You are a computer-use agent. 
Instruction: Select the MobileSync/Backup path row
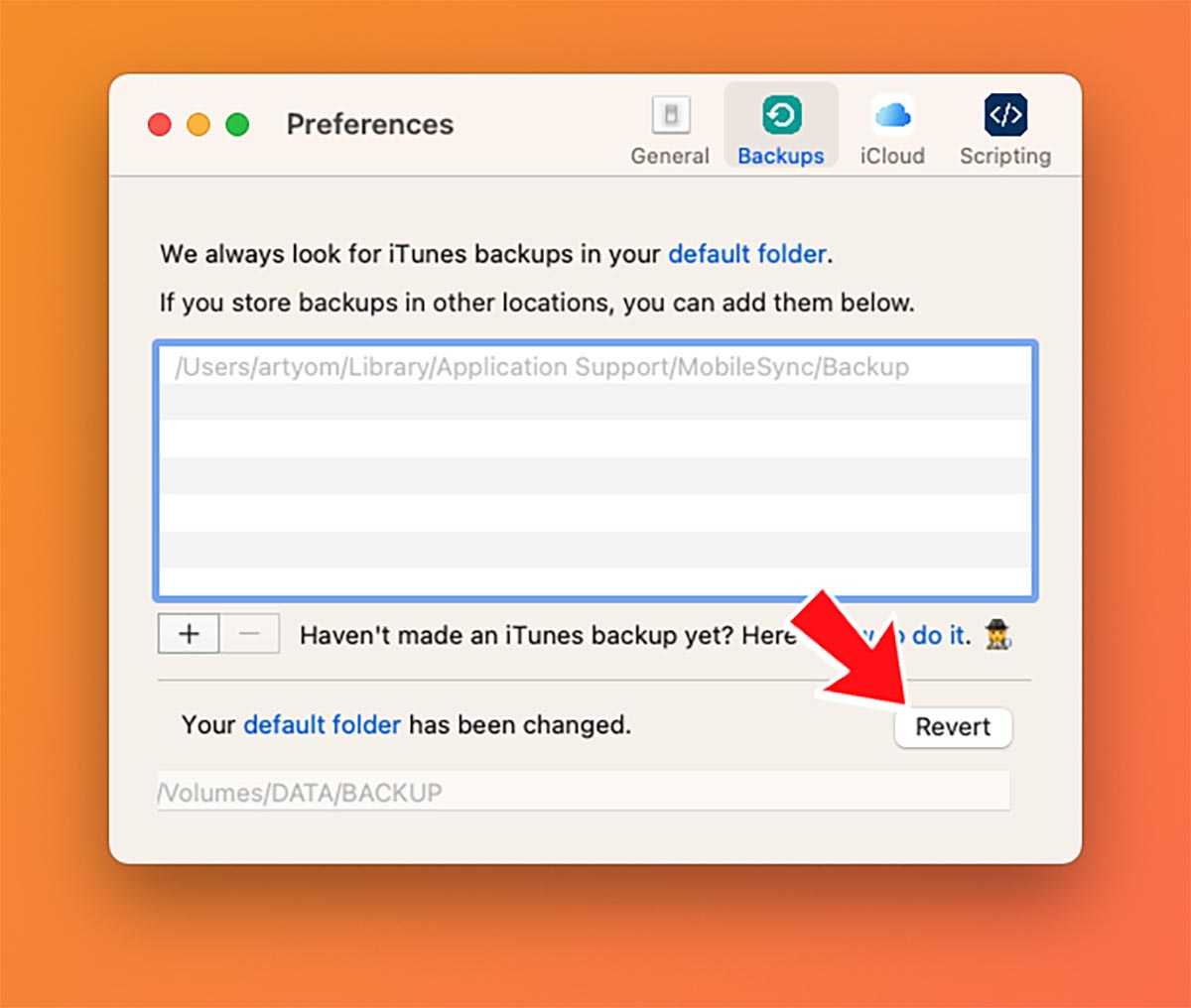click(595, 366)
